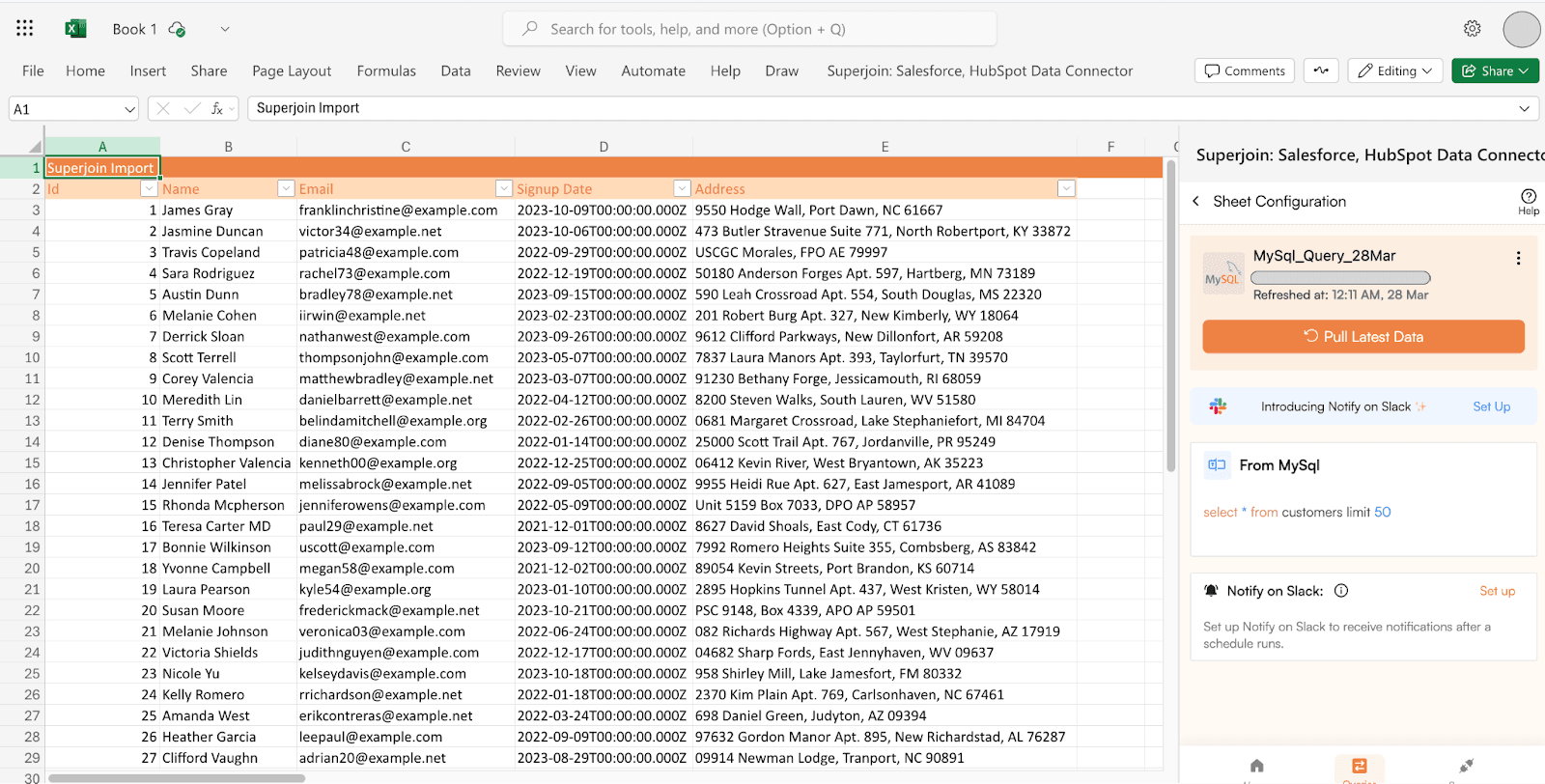Click the vertical sheet scrollbar
Screen dimensions: 1545x784
point(1171,317)
